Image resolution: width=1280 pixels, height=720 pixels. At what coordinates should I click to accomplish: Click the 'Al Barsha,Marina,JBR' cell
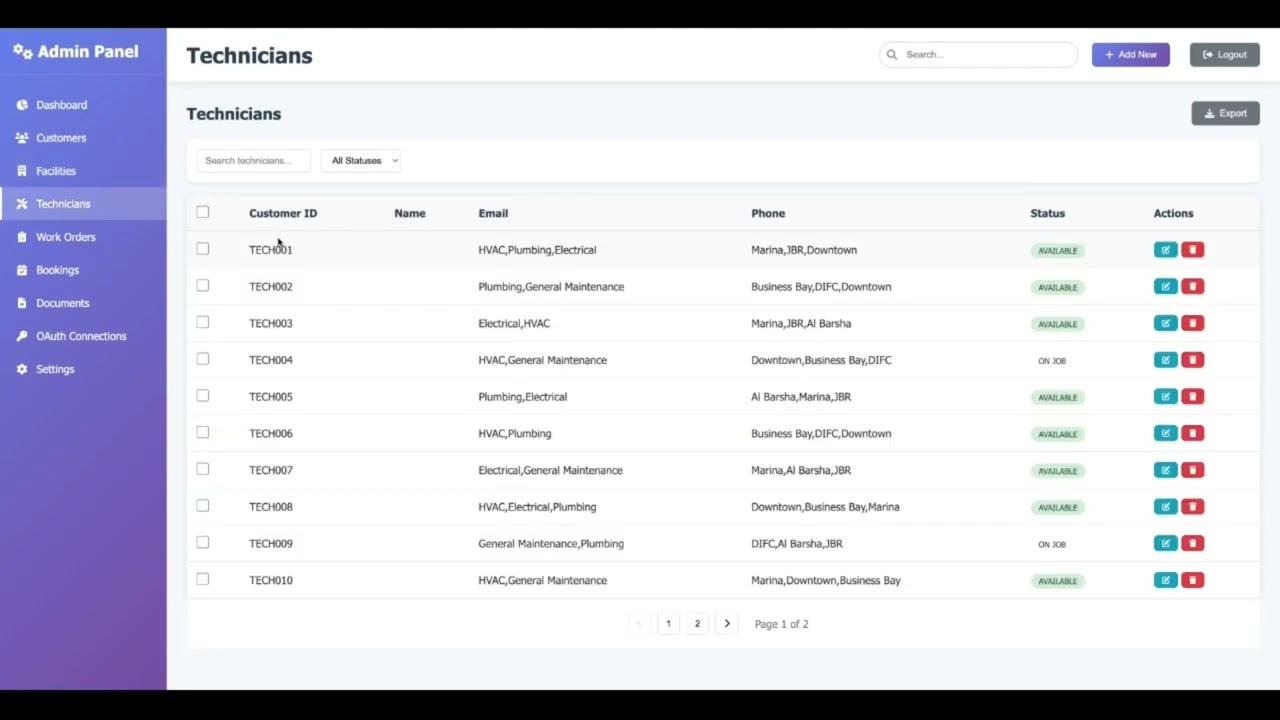(801, 397)
